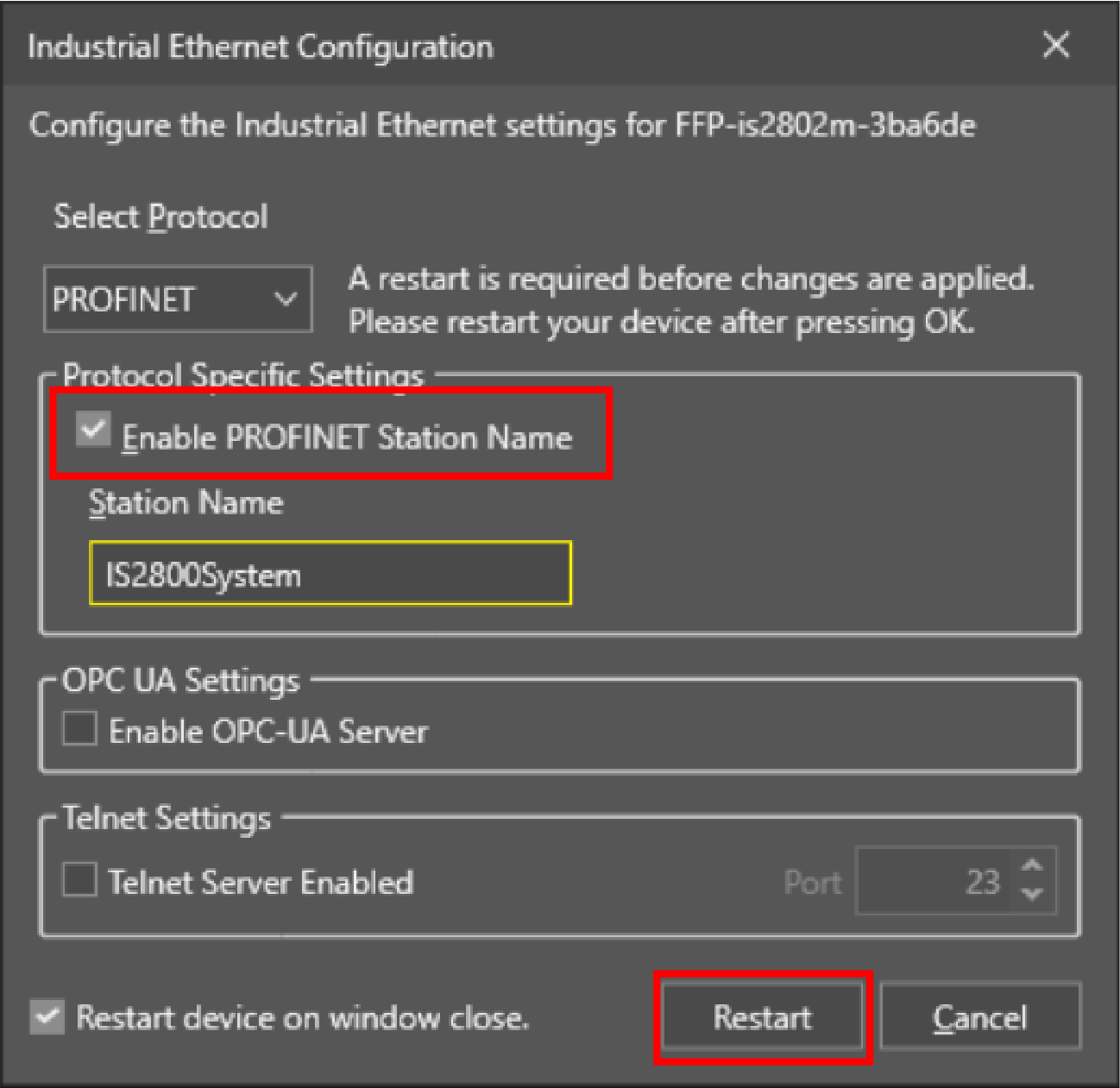Check the Telnet Server Enabled box
The image size is (1120, 1088).
(80, 881)
